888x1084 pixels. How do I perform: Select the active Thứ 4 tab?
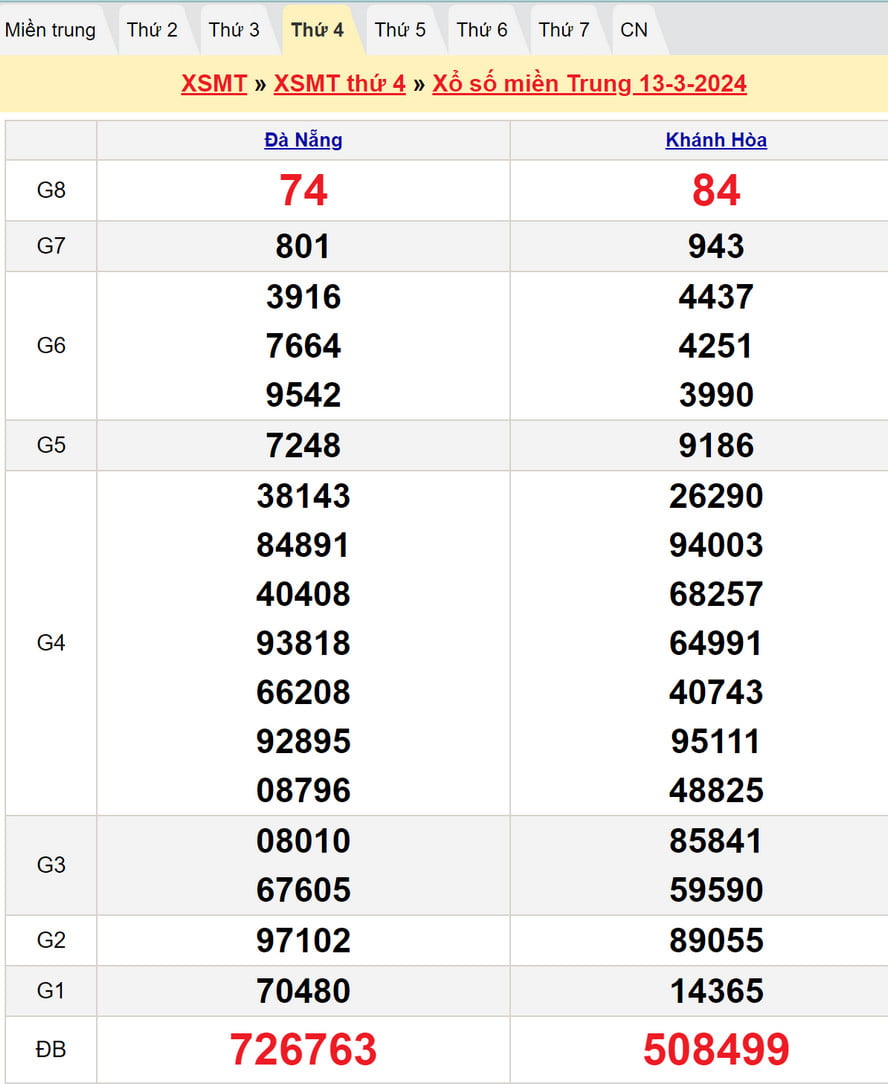(317, 30)
